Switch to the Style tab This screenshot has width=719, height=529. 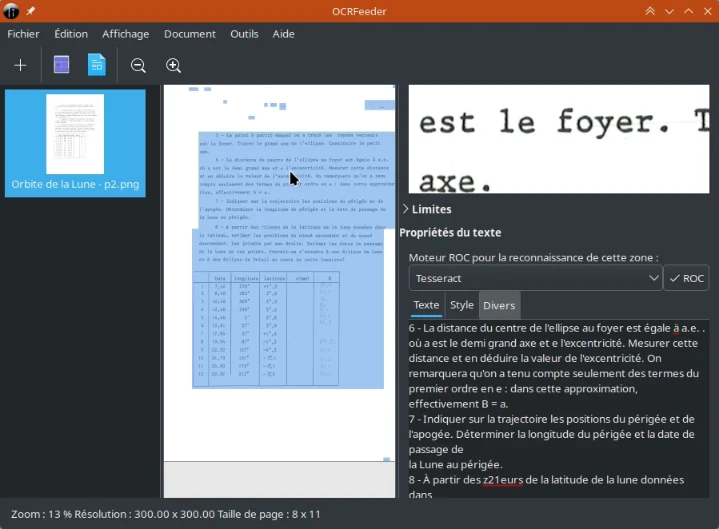(462, 305)
